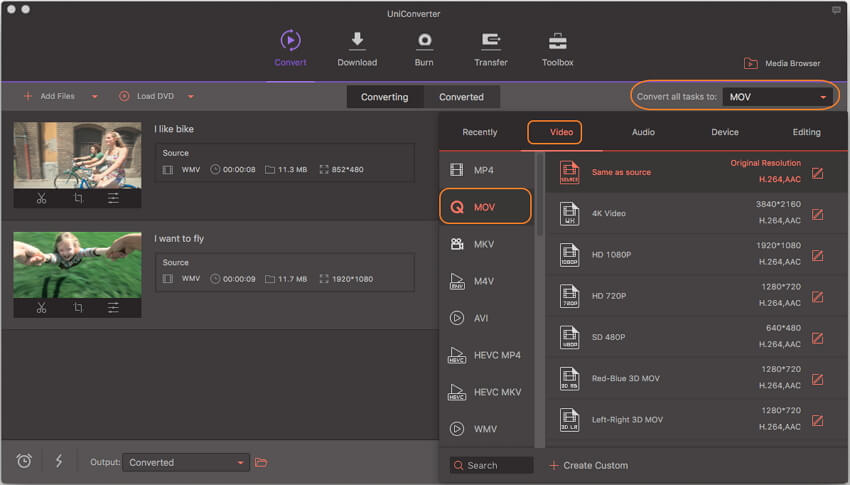Open the Convert section
The width and height of the screenshot is (850, 485).
(x=291, y=48)
